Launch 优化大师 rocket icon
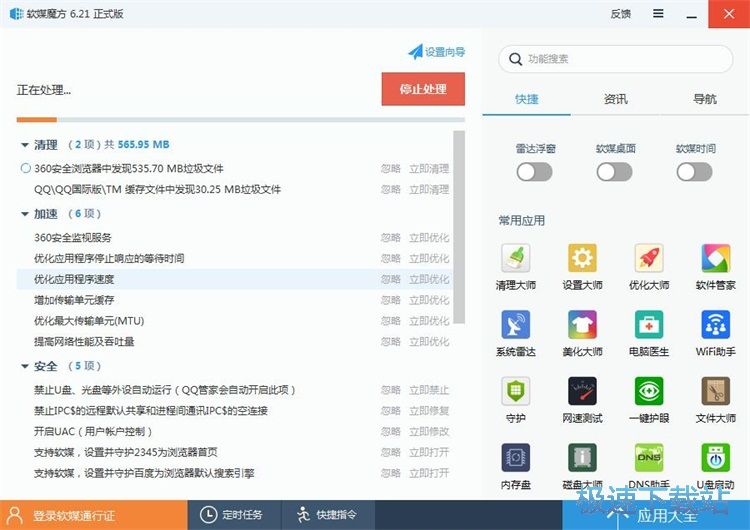750x530 pixels. [649, 258]
